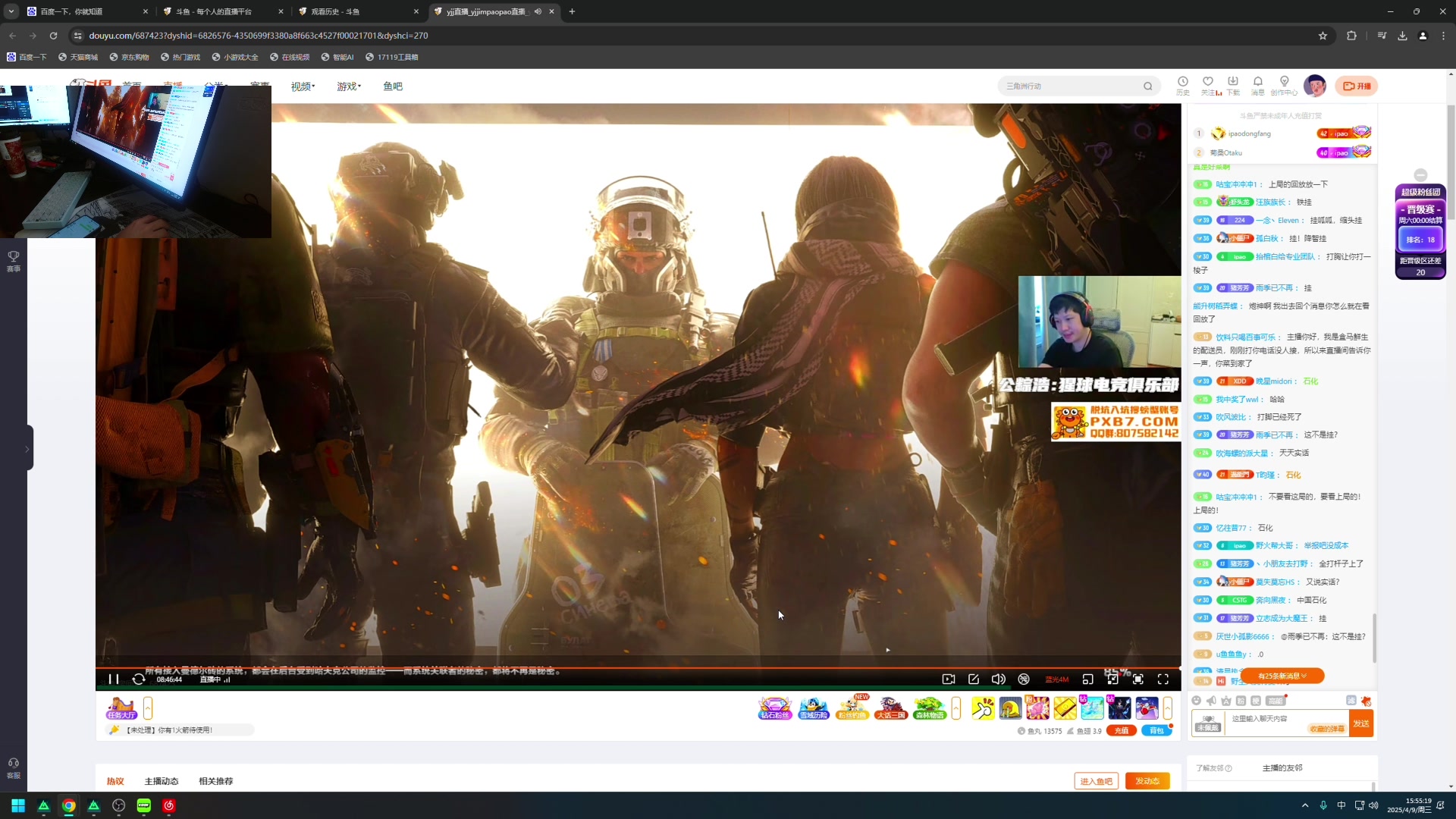Viewport: 1456px width, 819px height.
Task: Pause the live stream video
Action: [114, 679]
